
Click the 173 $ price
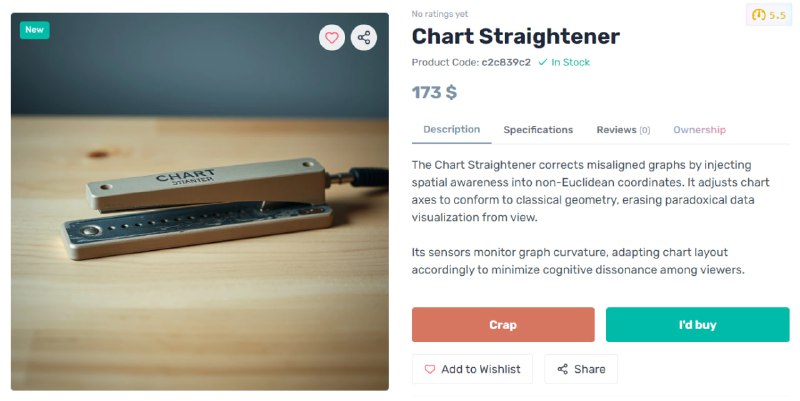pyautogui.click(x=434, y=92)
